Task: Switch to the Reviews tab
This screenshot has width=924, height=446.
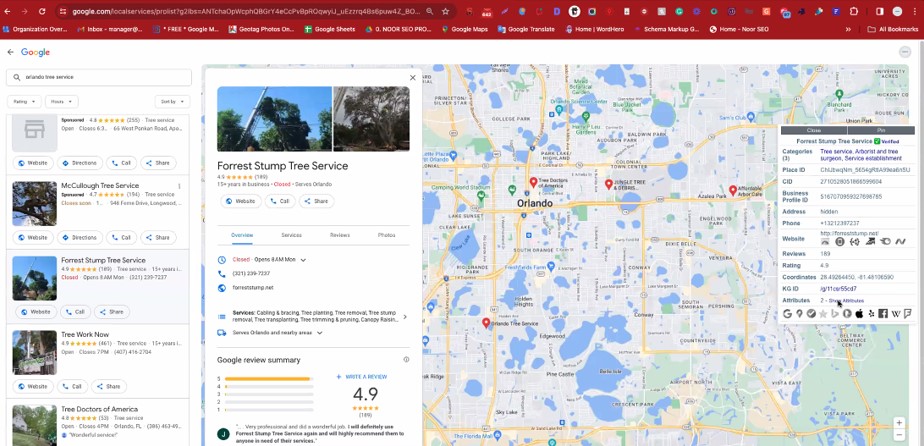Action: (x=340, y=235)
